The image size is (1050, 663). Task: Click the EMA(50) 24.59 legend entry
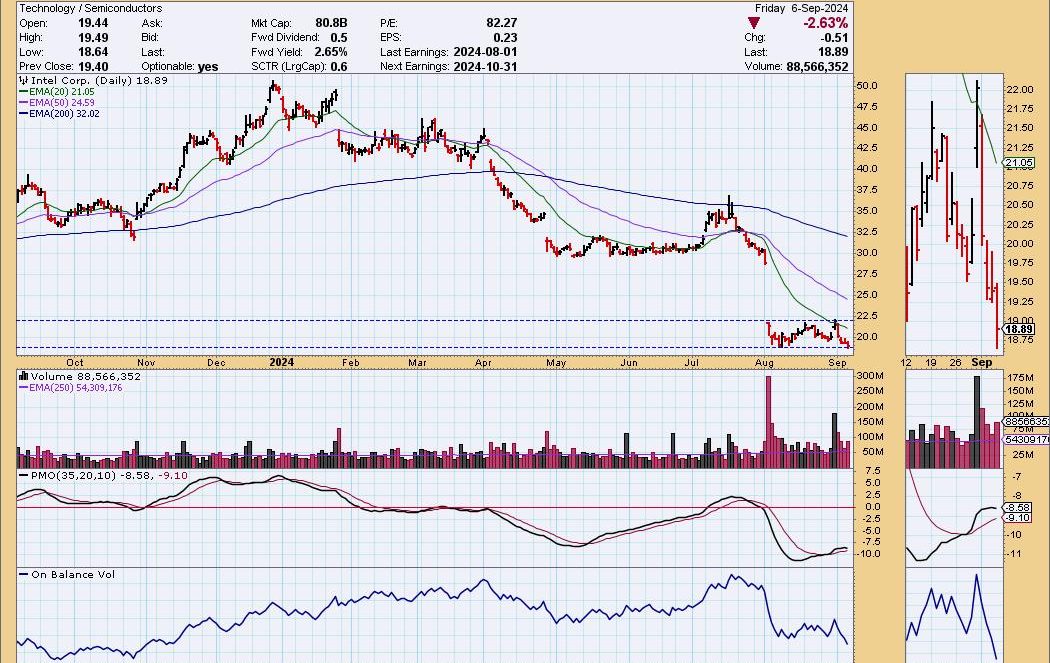point(57,102)
